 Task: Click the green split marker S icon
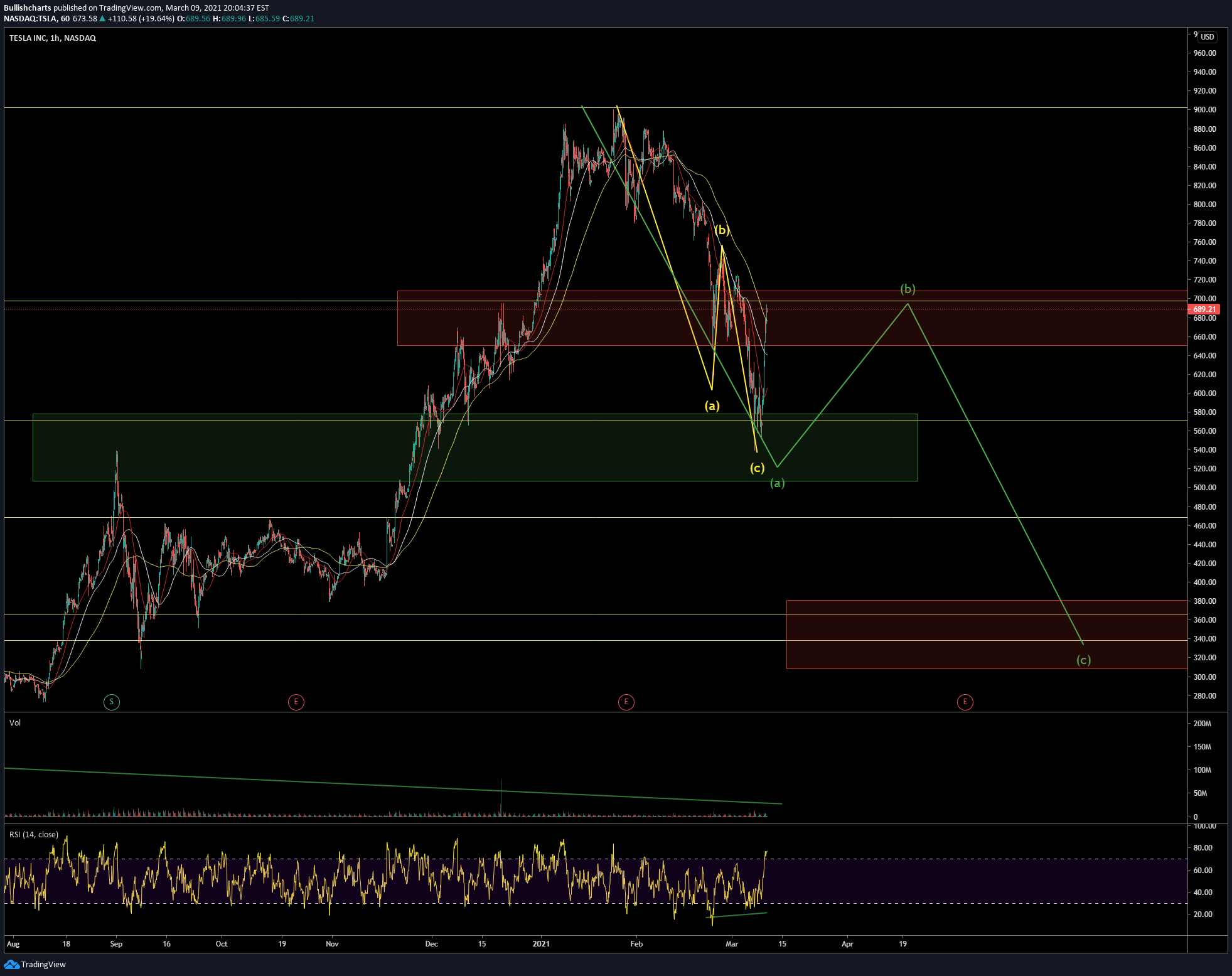pyautogui.click(x=112, y=702)
